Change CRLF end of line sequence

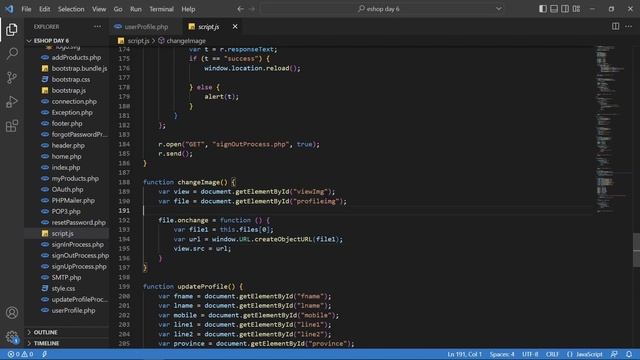click(552, 354)
